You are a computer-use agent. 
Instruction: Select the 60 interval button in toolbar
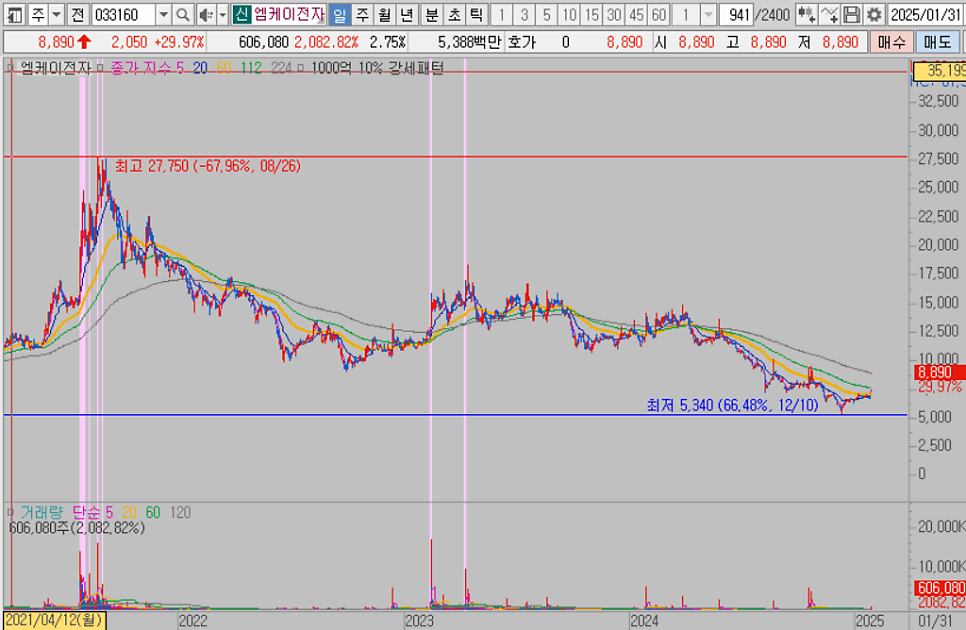[659, 14]
